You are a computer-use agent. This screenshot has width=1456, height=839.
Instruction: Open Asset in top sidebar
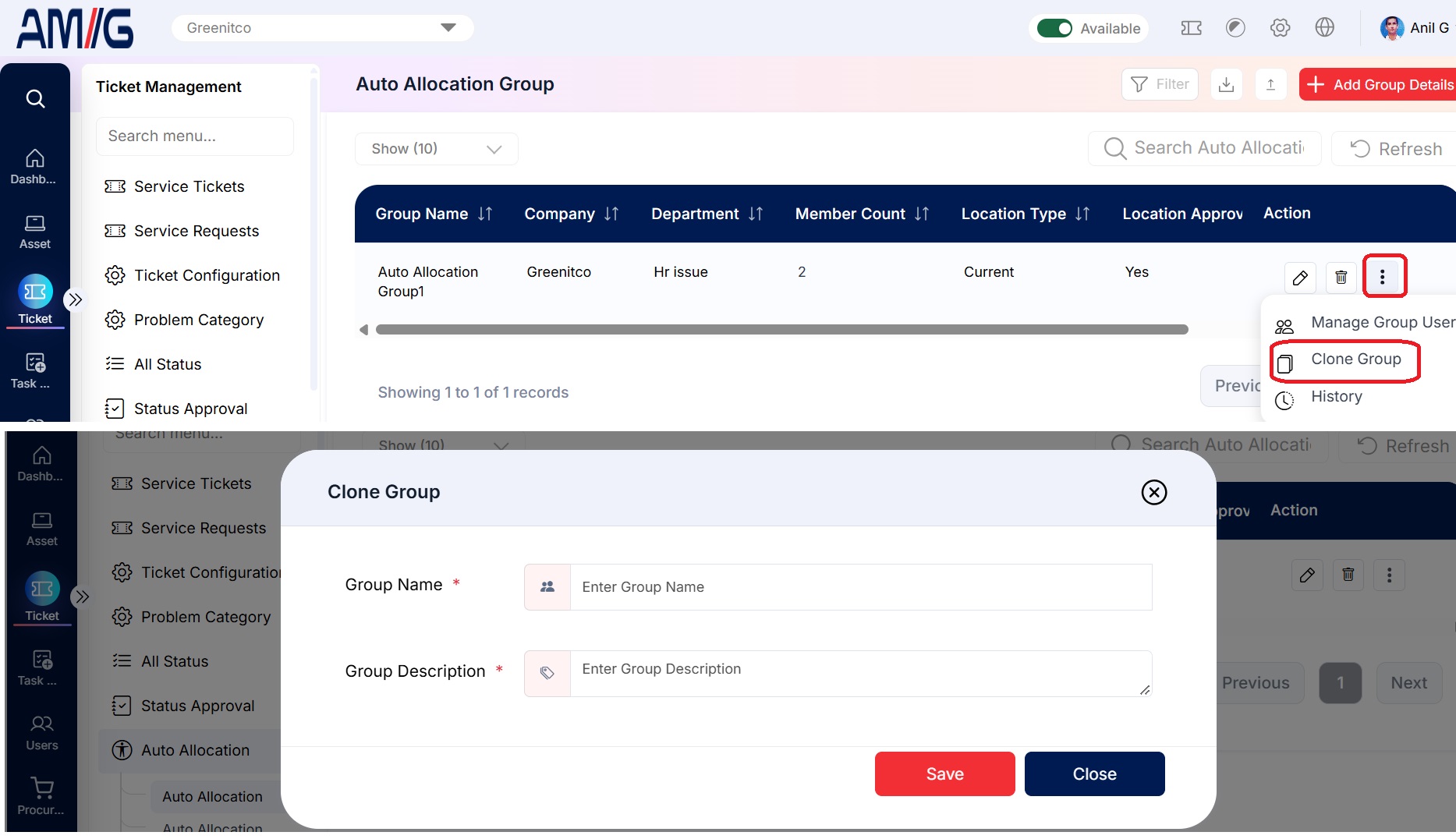34,232
